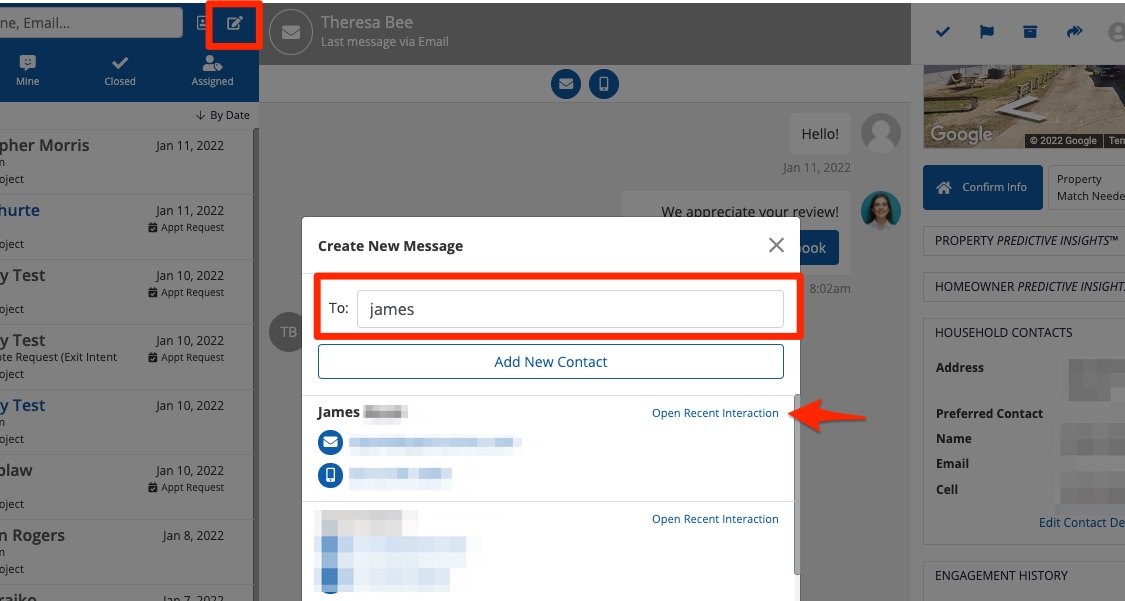Click the To recipient input field
Image resolution: width=1125 pixels, height=601 pixels.
pos(570,309)
